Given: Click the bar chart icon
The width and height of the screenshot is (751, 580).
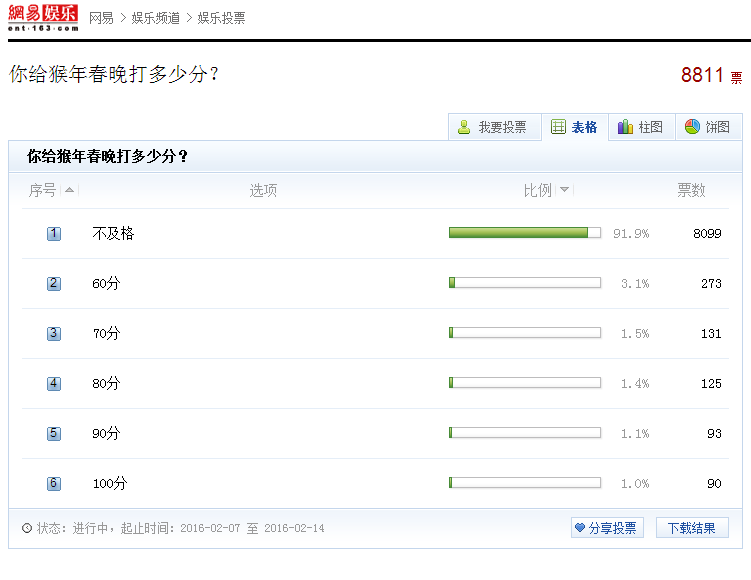Looking at the screenshot, I should pyautogui.click(x=625, y=127).
